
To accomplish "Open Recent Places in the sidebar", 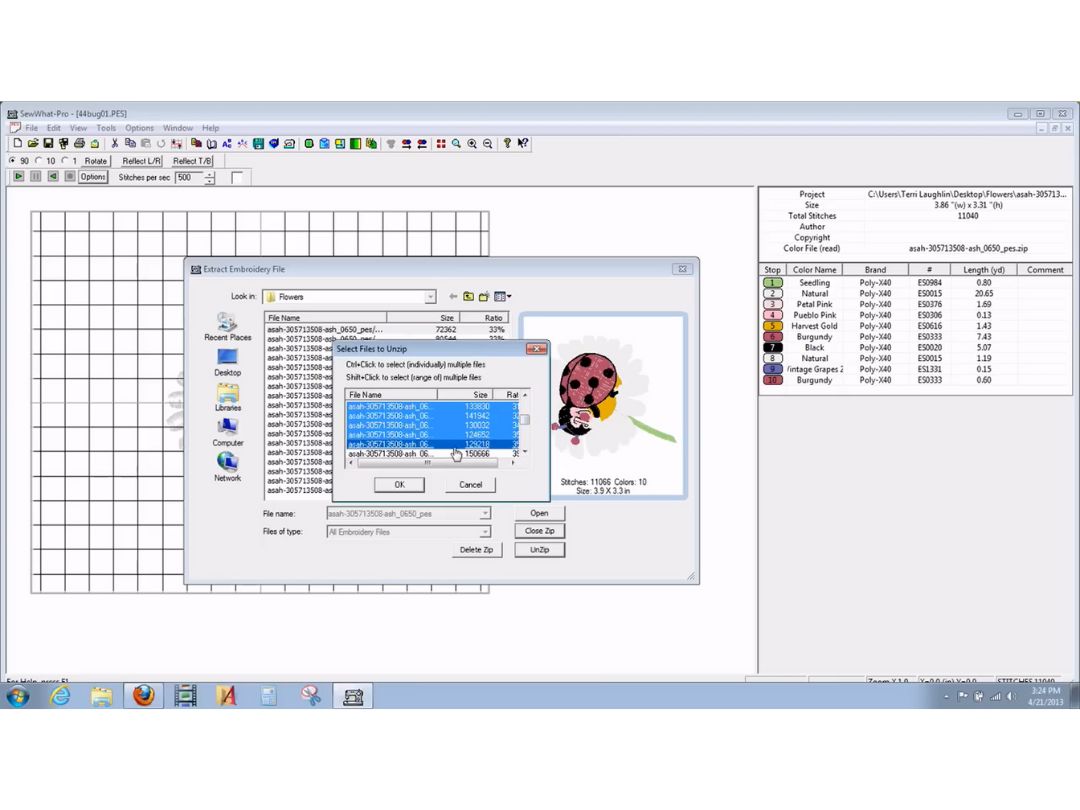I will point(227,326).
